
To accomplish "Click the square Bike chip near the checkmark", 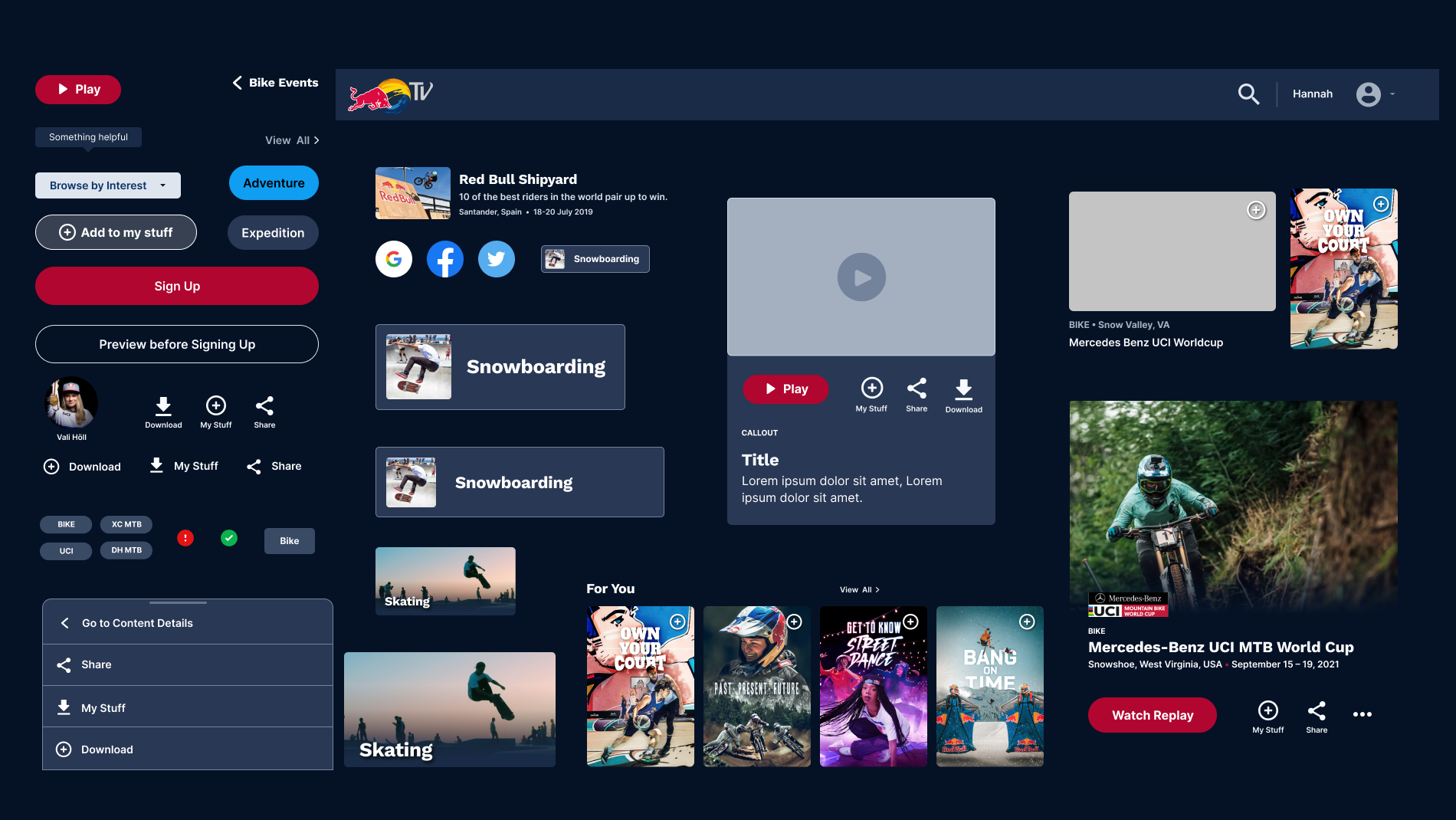I will [x=290, y=541].
